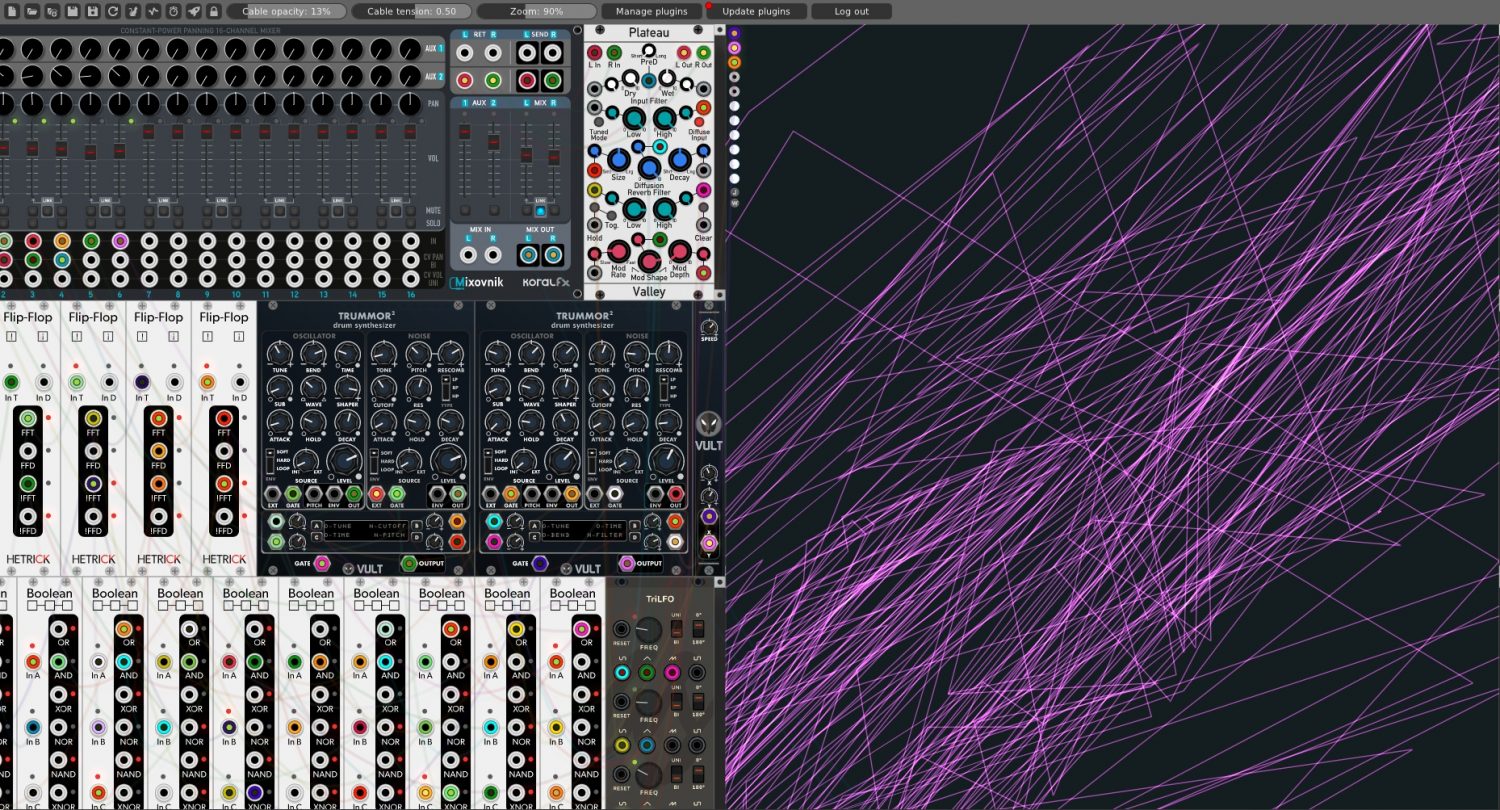Image resolution: width=1500 pixels, height=810 pixels.
Task: Click the OUTPUT jack on the left Trummor
Action: [409, 563]
